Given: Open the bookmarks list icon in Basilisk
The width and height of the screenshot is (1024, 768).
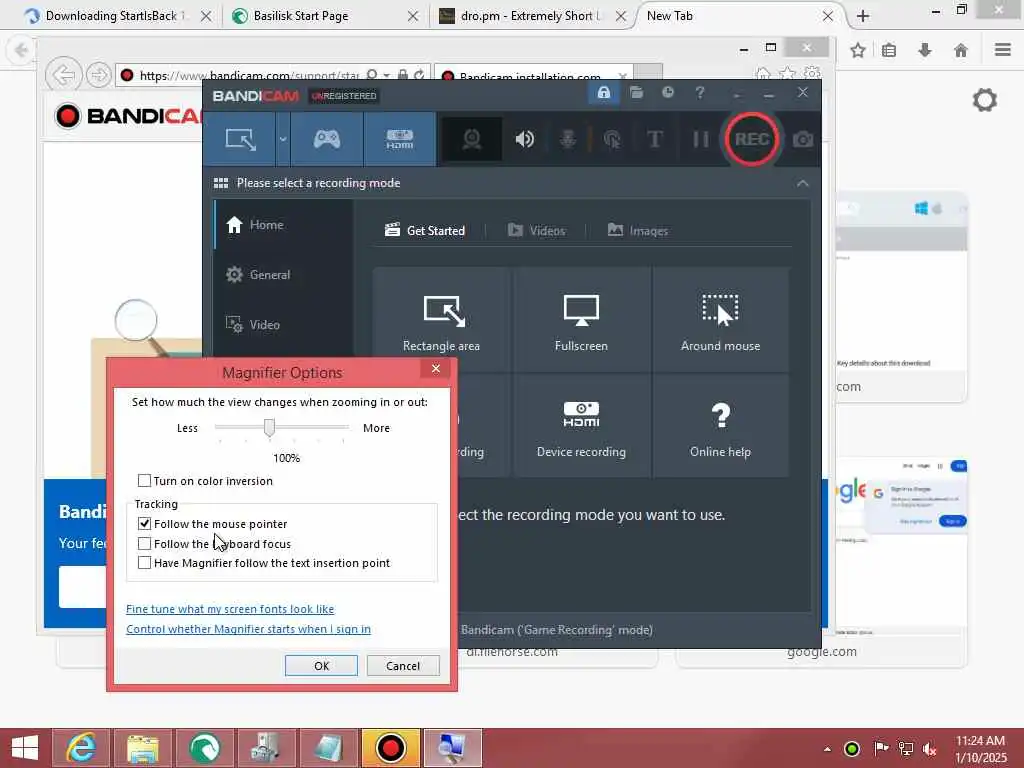Looking at the screenshot, I should (x=889, y=50).
